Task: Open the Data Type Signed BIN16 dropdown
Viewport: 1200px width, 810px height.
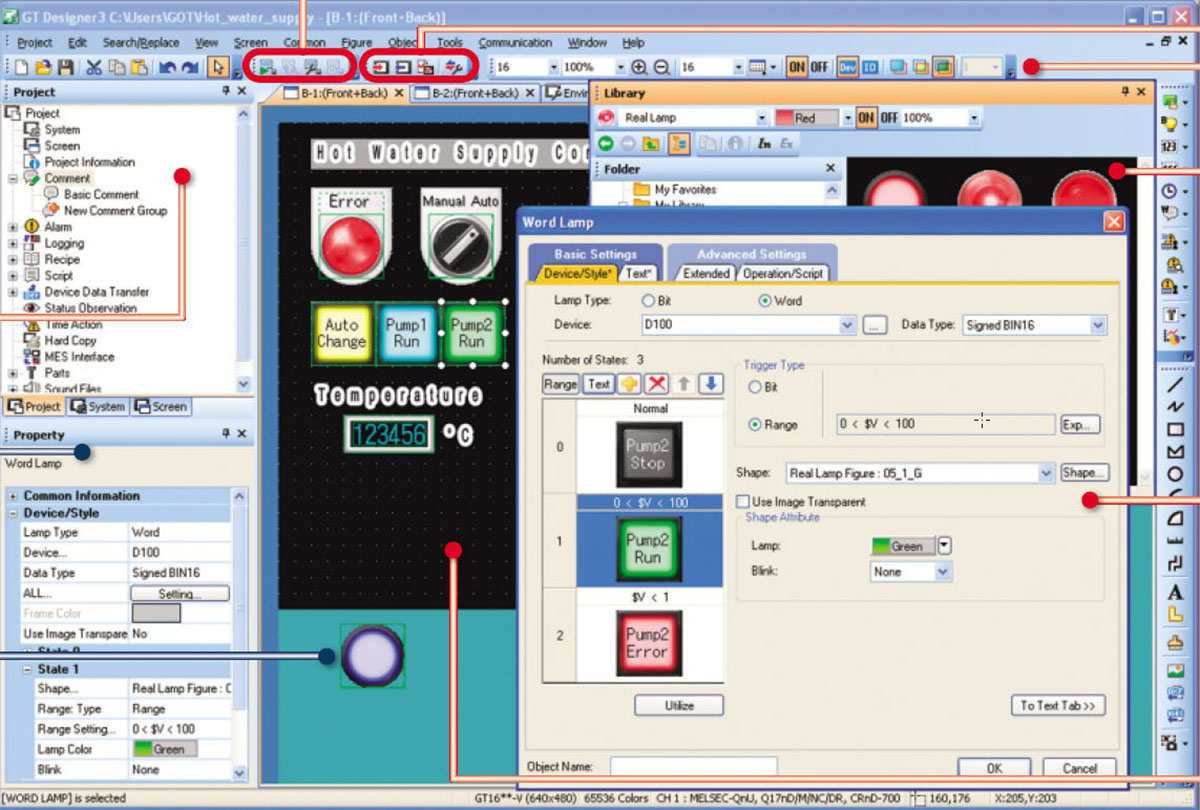Action: (1098, 325)
